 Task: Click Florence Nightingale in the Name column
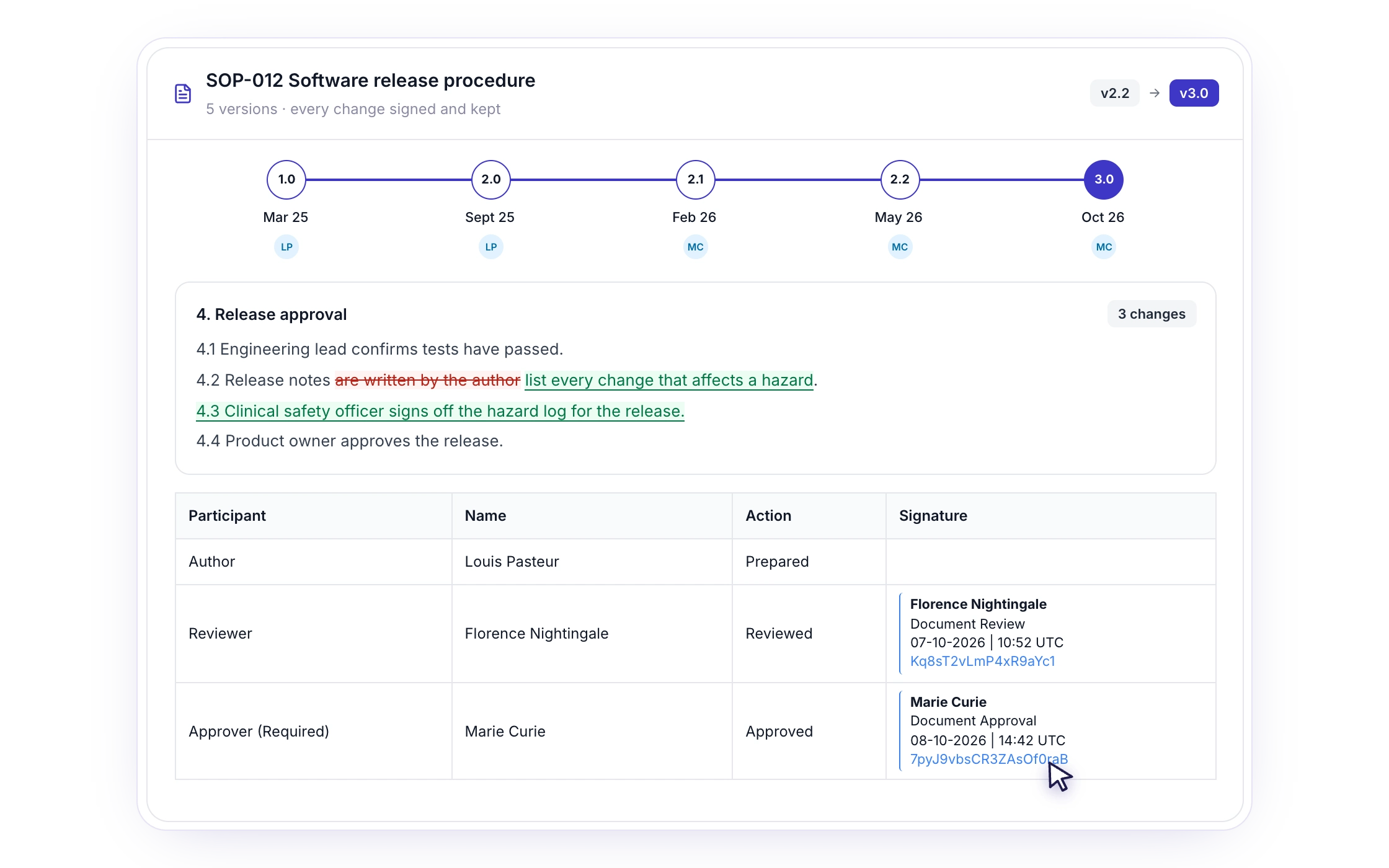tap(536, 634)
